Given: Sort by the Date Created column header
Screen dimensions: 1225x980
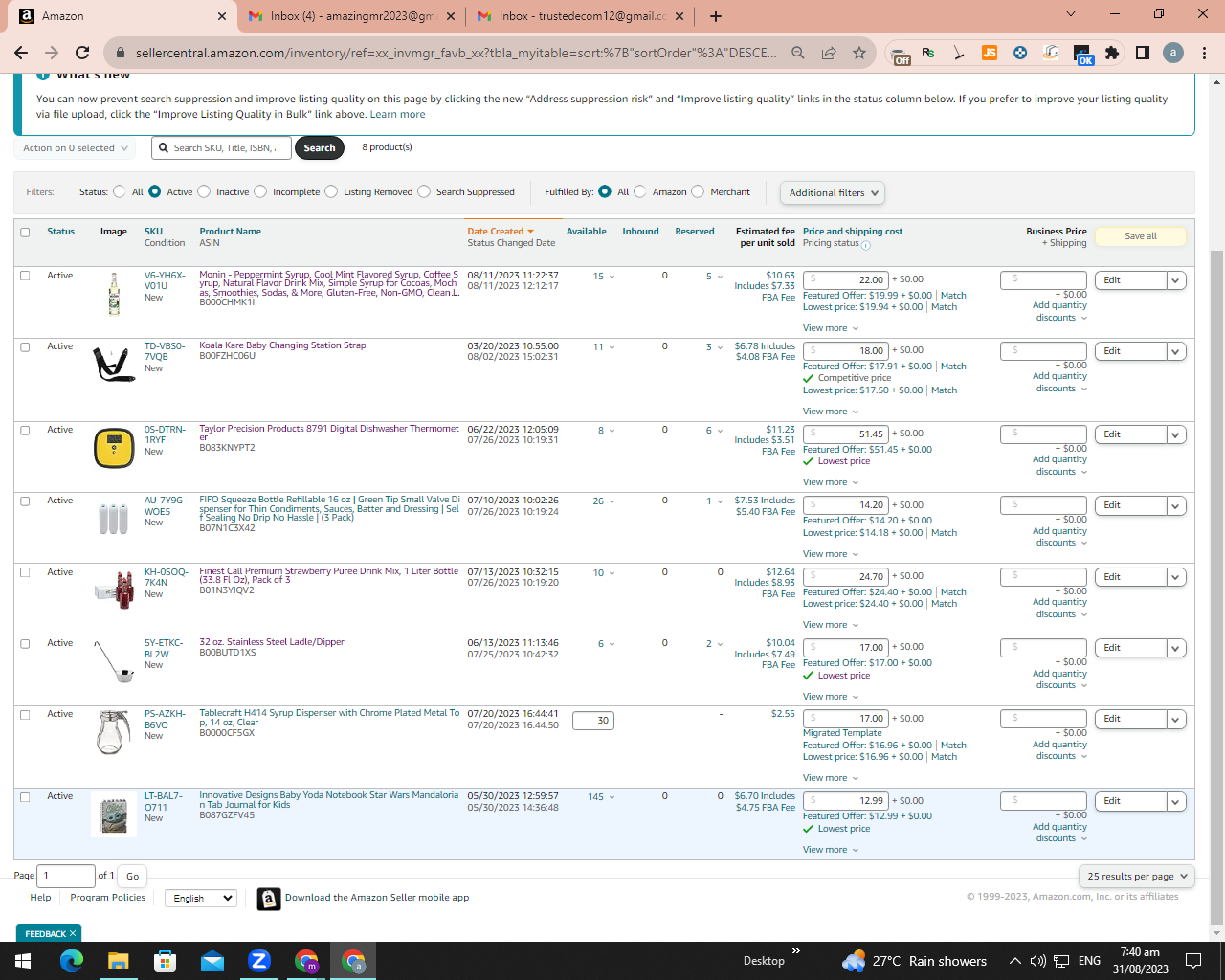Looking at the screenshot, I should click(501, 232).
